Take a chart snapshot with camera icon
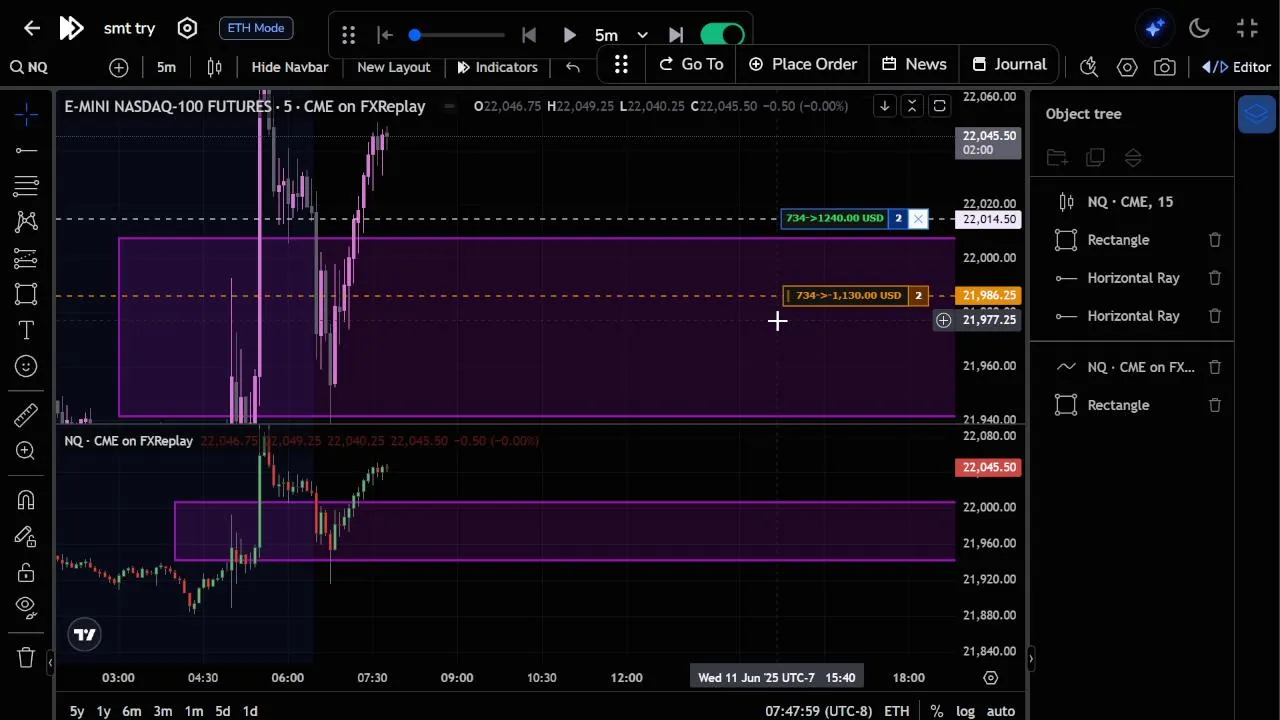 click(1165, 67)
